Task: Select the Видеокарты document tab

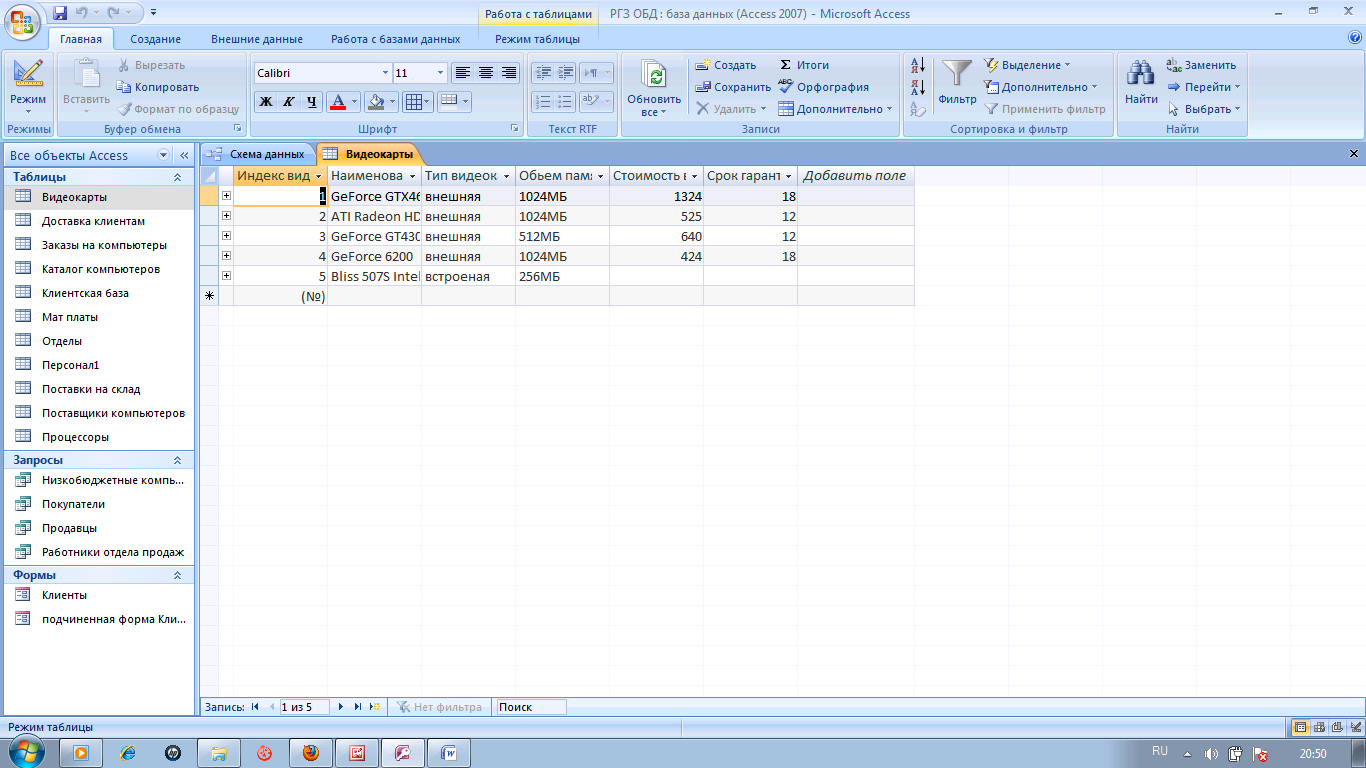Action: (x=368, y=154)
